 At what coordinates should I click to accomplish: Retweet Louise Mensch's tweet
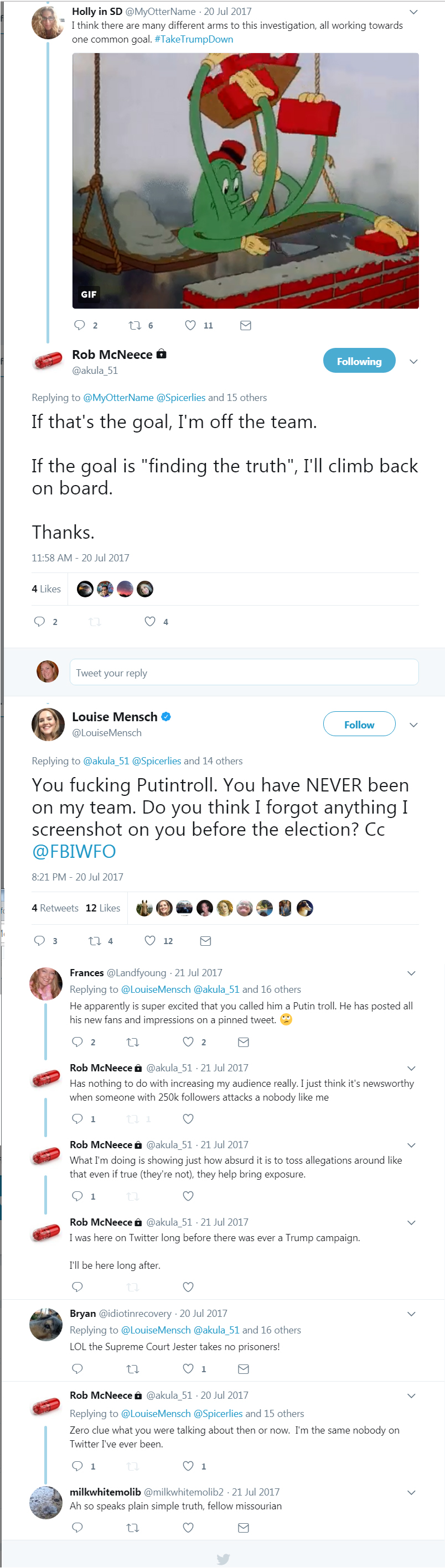95,941
